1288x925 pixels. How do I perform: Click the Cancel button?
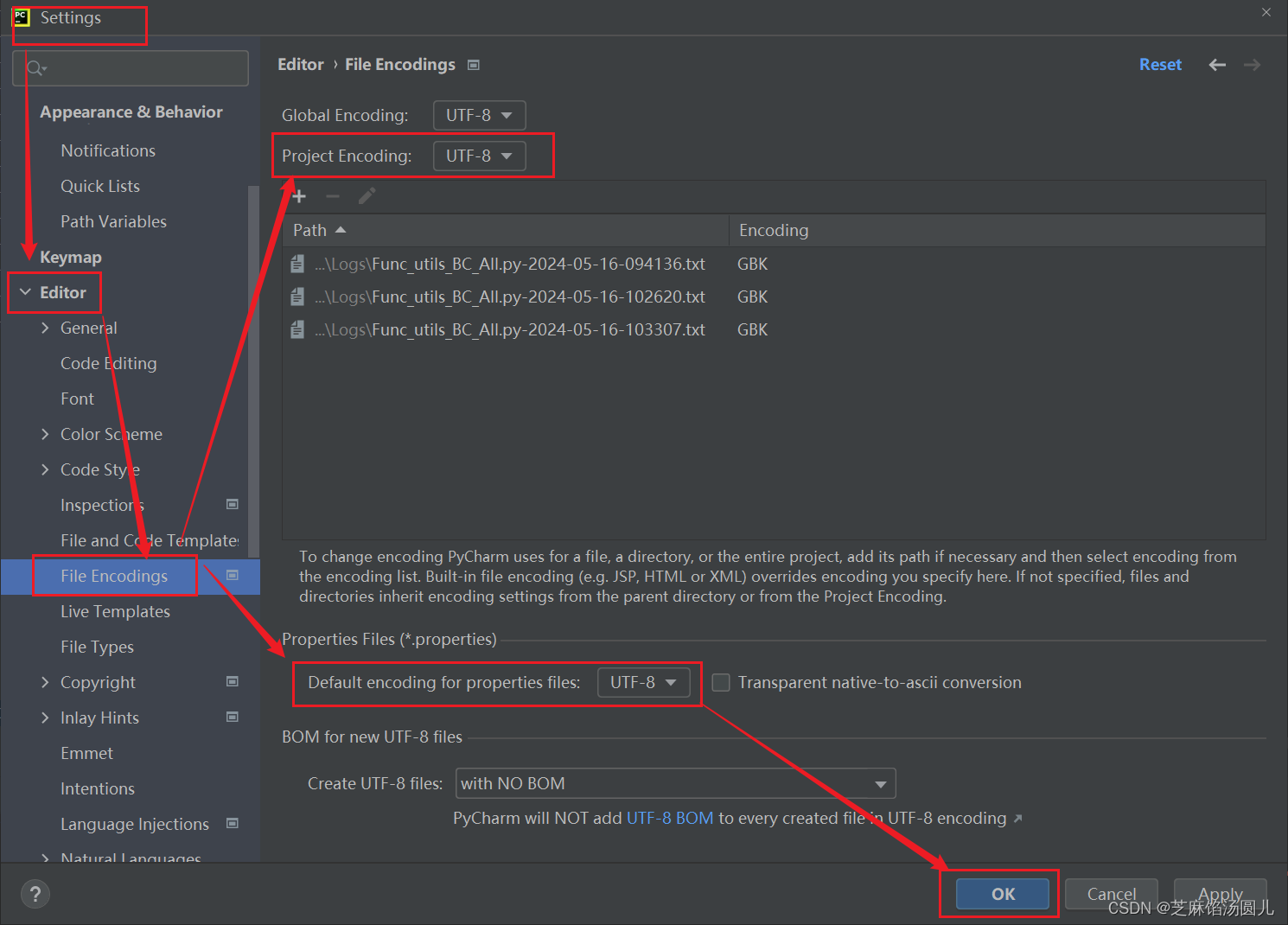pos(1112,894)
